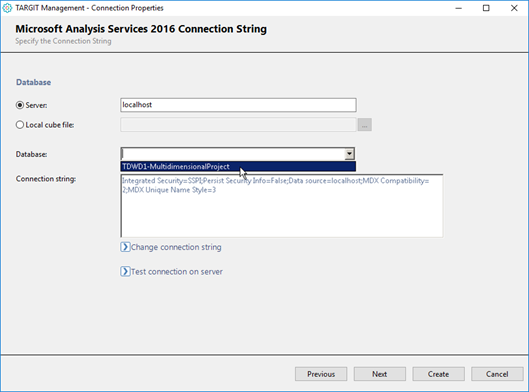Select the Server radio button

(x=20, y=105)
